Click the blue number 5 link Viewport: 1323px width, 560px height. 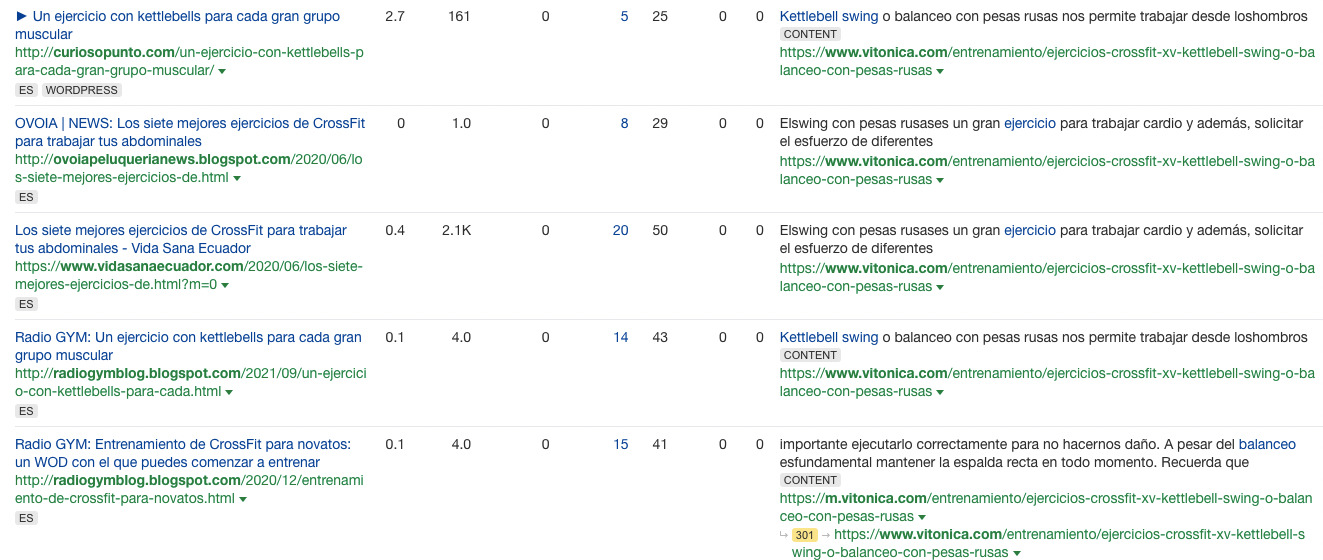[624, 16]
